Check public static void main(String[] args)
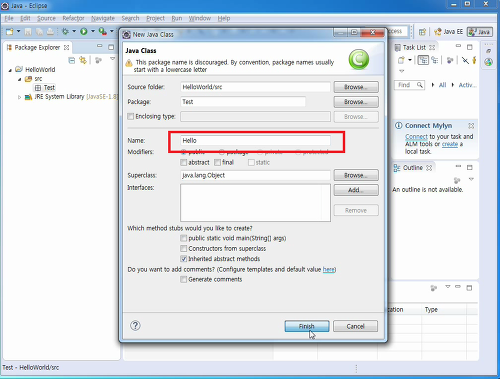This screenshot has width=500, height=379. tap(183, 238)
